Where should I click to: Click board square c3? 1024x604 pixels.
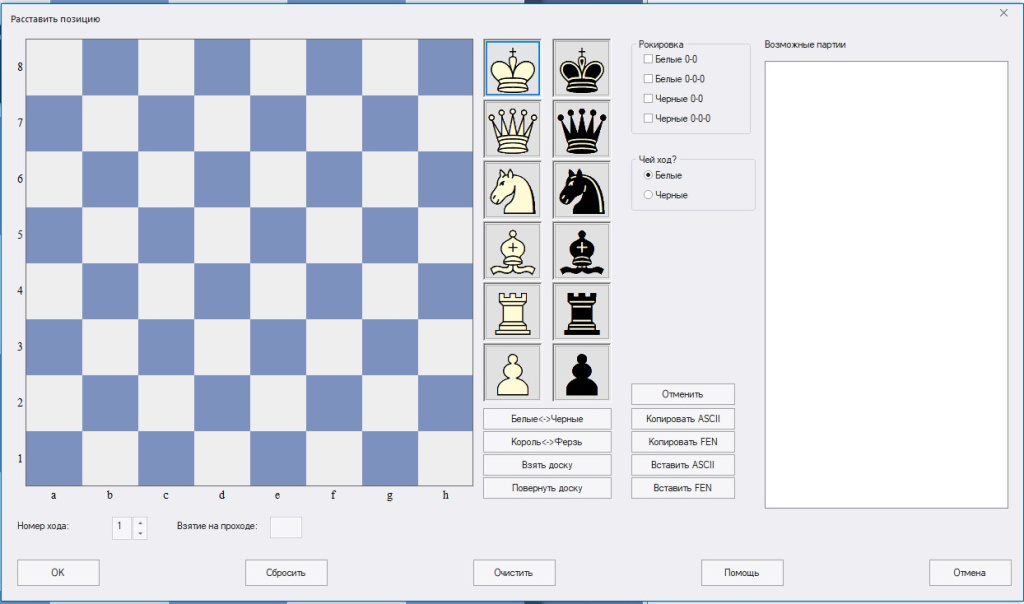(166, 347)
